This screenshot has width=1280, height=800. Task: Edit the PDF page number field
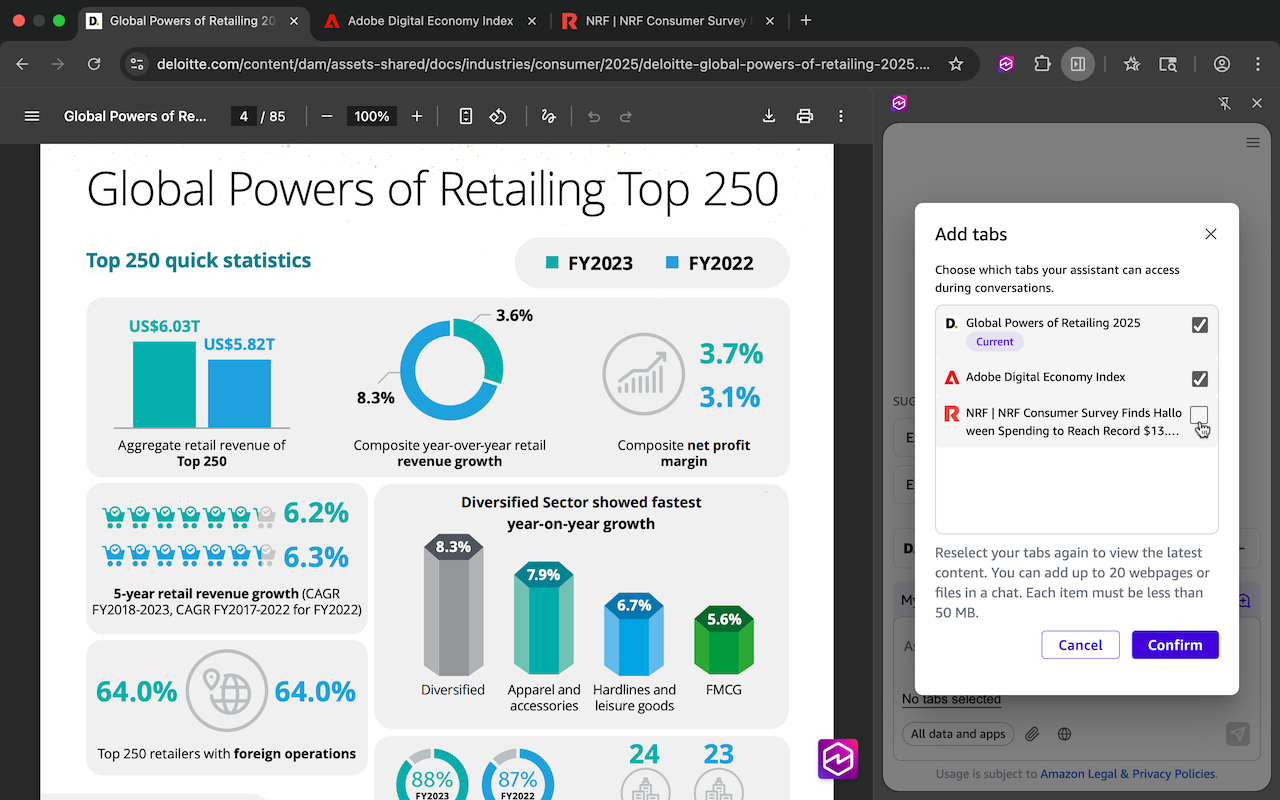pyautogui.click(x=243, y=116)
